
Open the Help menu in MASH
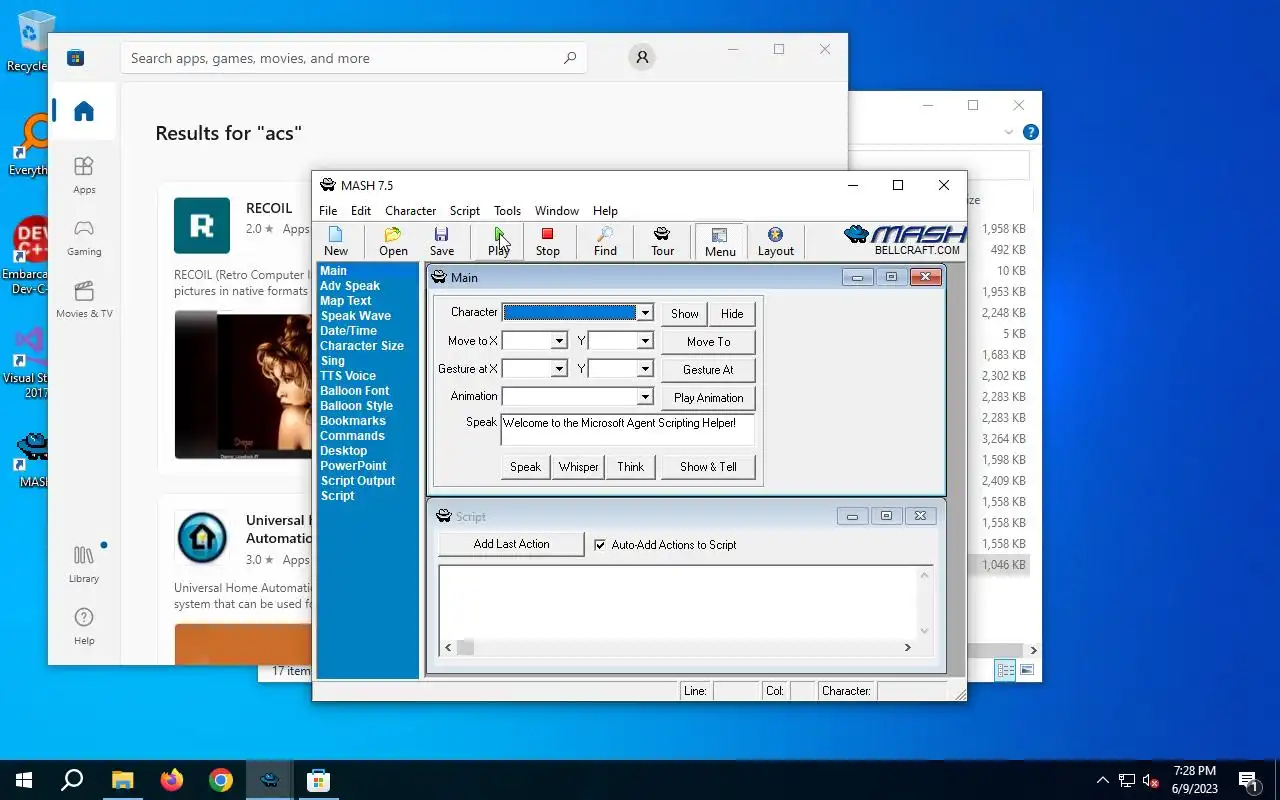(605, 211)
